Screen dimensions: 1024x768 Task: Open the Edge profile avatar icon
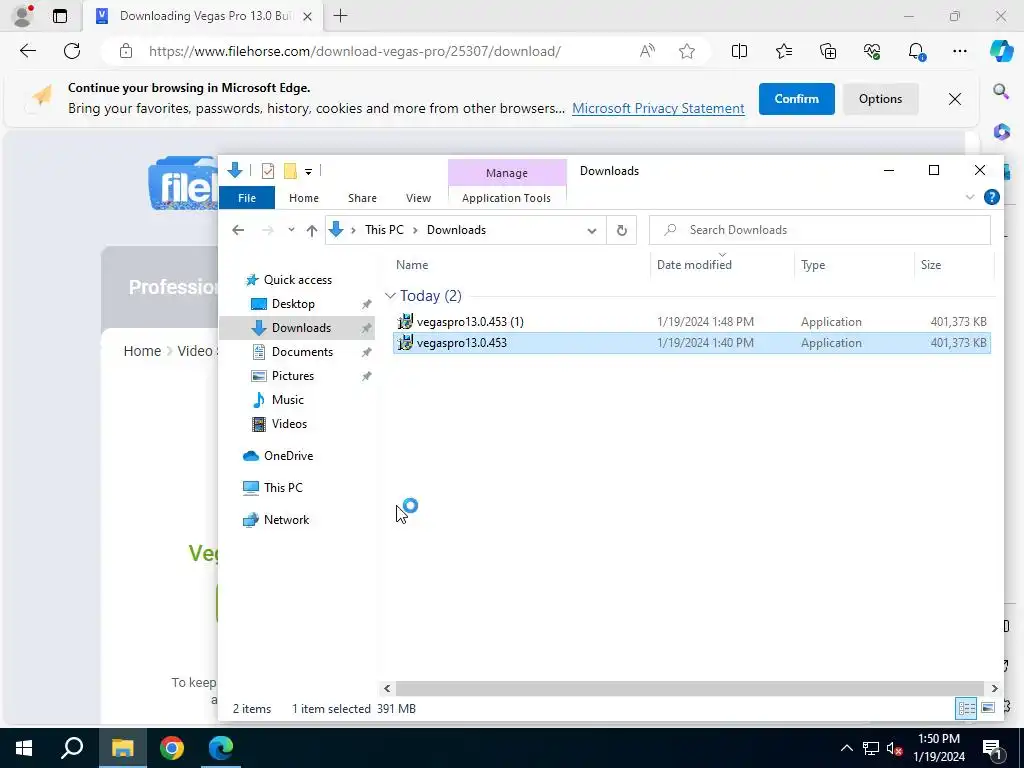pyautogui.click(x=23, y=16)
